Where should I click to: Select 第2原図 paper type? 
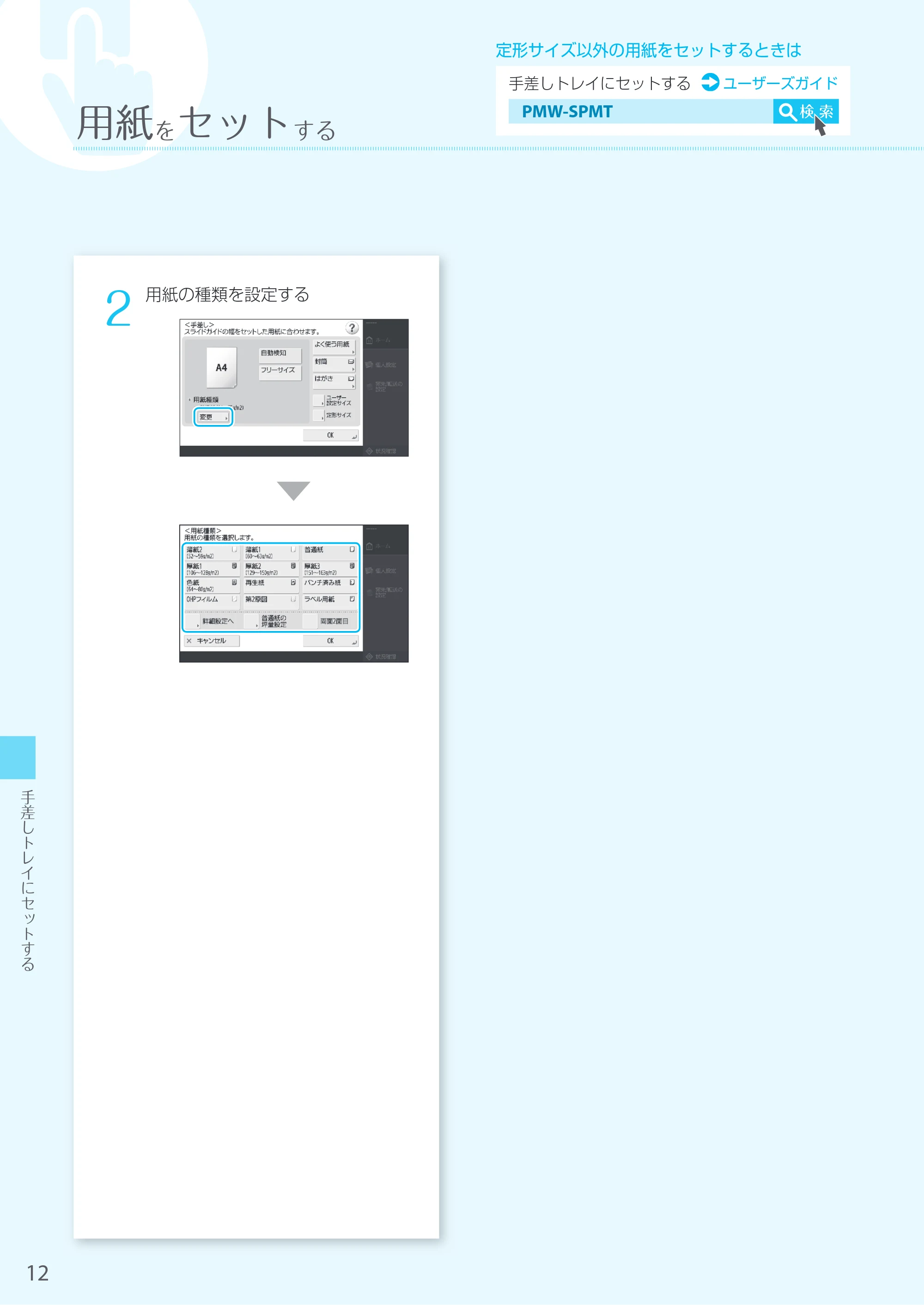tap(271, 602)
